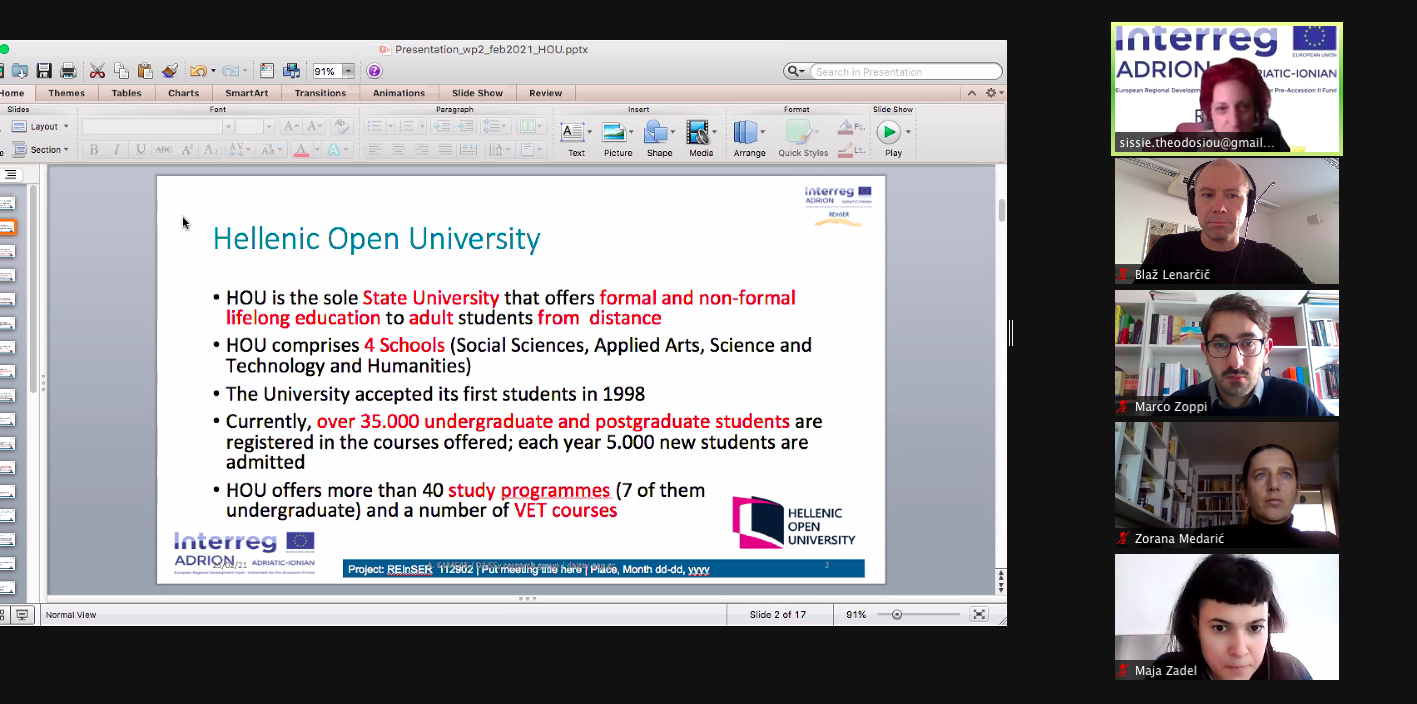Click the Shape insert icon
Image resolution: width=1417 pixels, height=704 pixels.
[x=655, y=131]
